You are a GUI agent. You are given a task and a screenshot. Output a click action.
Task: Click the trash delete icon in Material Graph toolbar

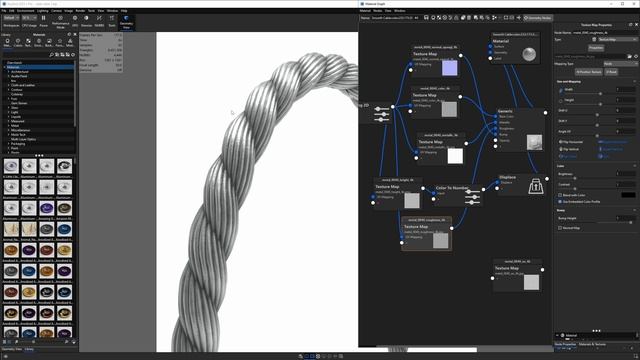point(469,18)
